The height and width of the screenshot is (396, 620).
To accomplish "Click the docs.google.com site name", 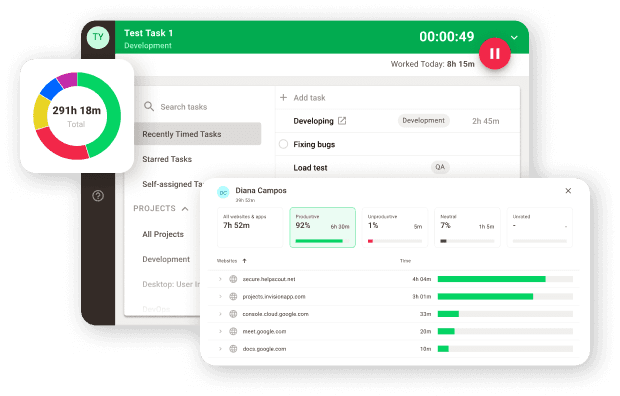I will [264, 349].
